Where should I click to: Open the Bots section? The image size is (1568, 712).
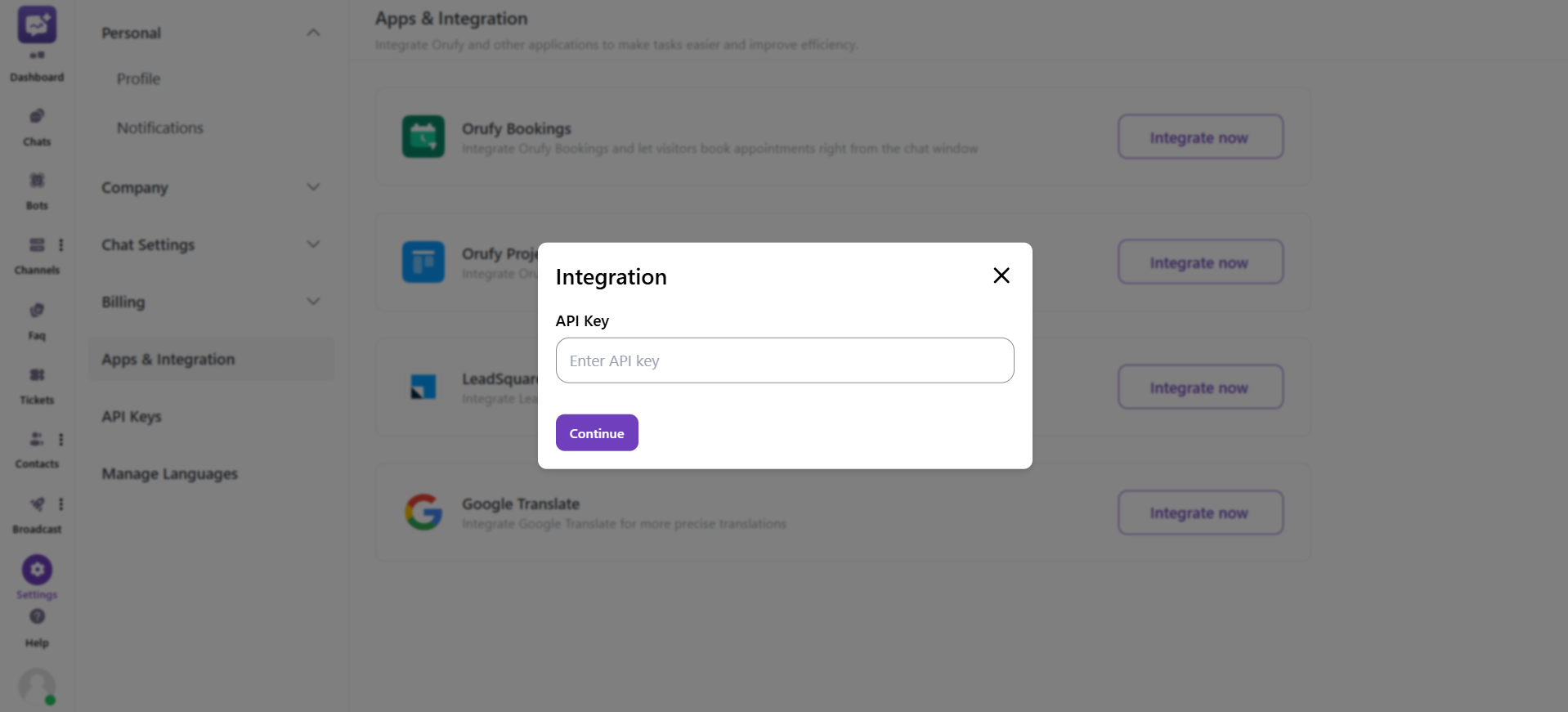37,190
